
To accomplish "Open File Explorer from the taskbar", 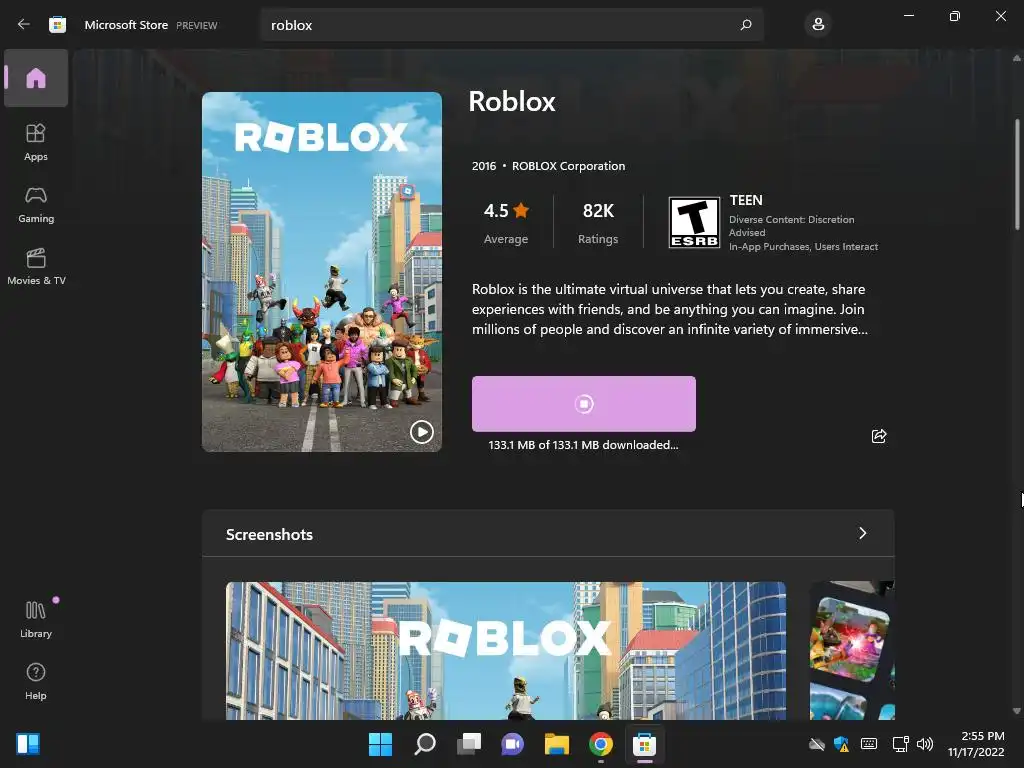I will (556, 744).
